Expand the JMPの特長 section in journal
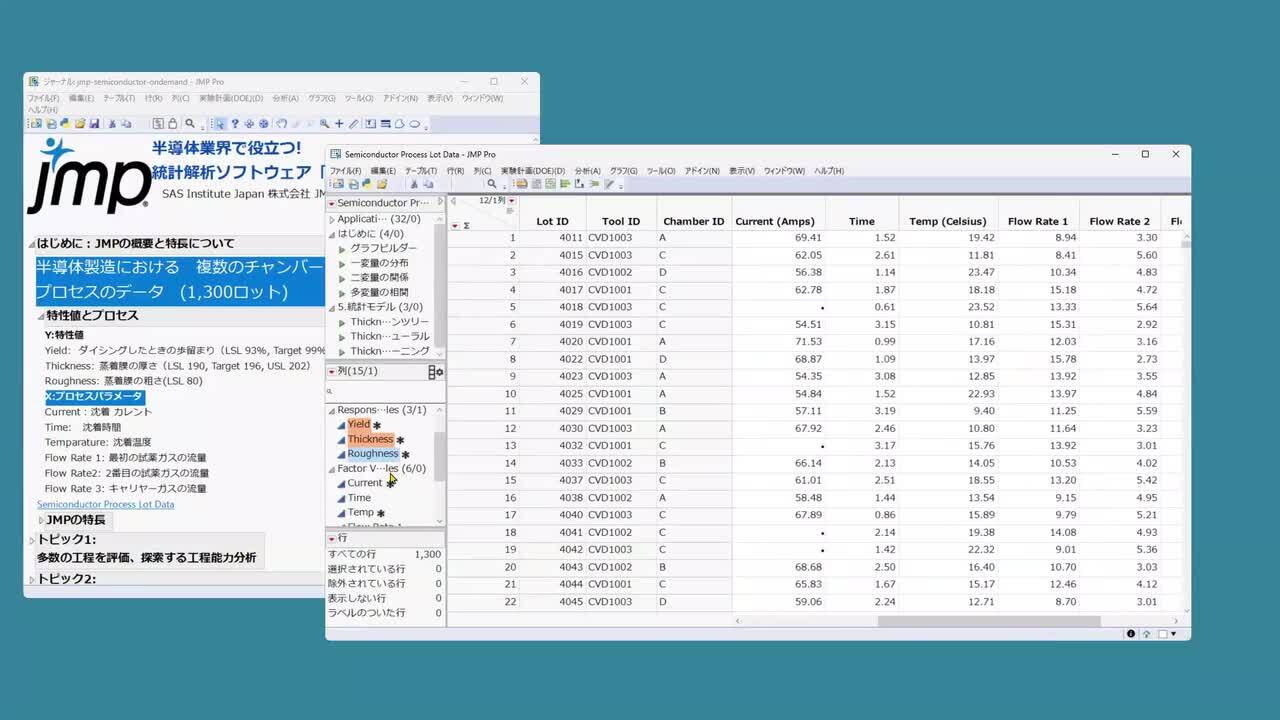 41,520
